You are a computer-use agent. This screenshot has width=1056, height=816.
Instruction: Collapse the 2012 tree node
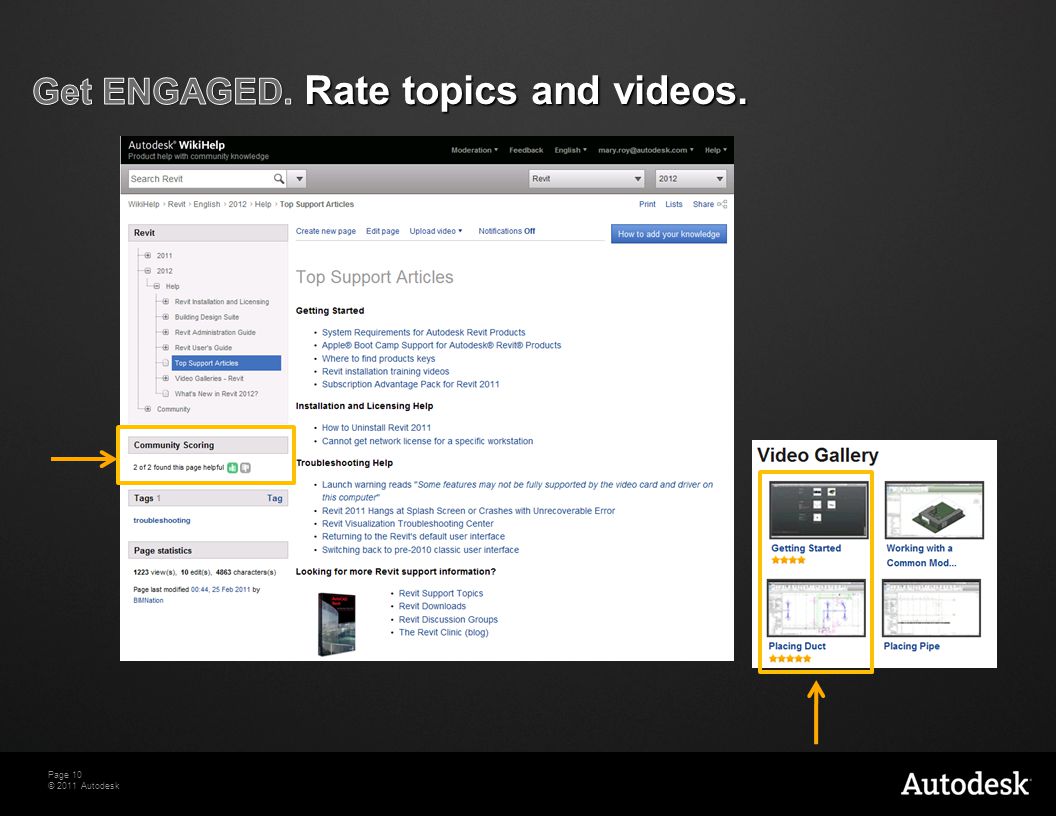(x=147, y=271)
